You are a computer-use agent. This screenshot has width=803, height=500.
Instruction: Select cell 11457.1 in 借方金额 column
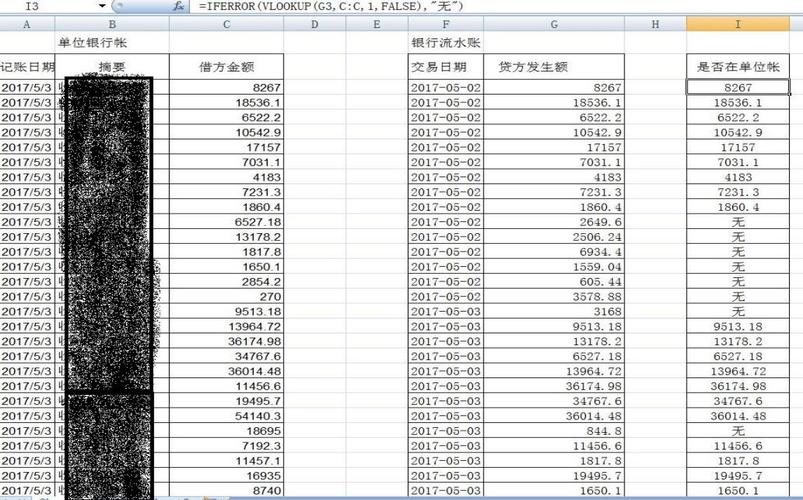[226, 460]
